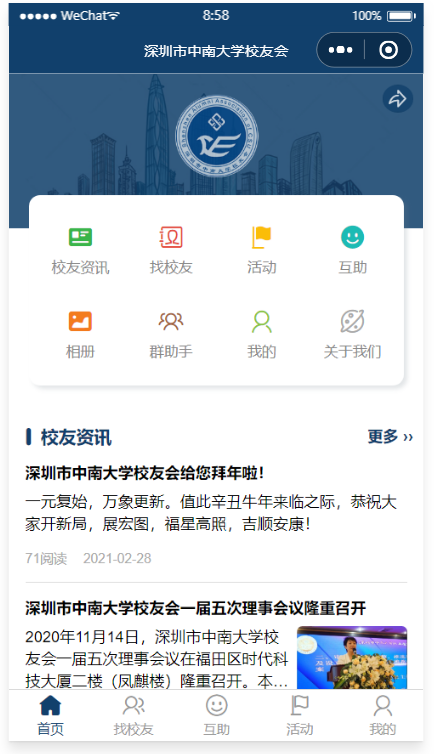The image size is (434, 754).
Task: Click the share arrow icon
Action: click(397, 99)
